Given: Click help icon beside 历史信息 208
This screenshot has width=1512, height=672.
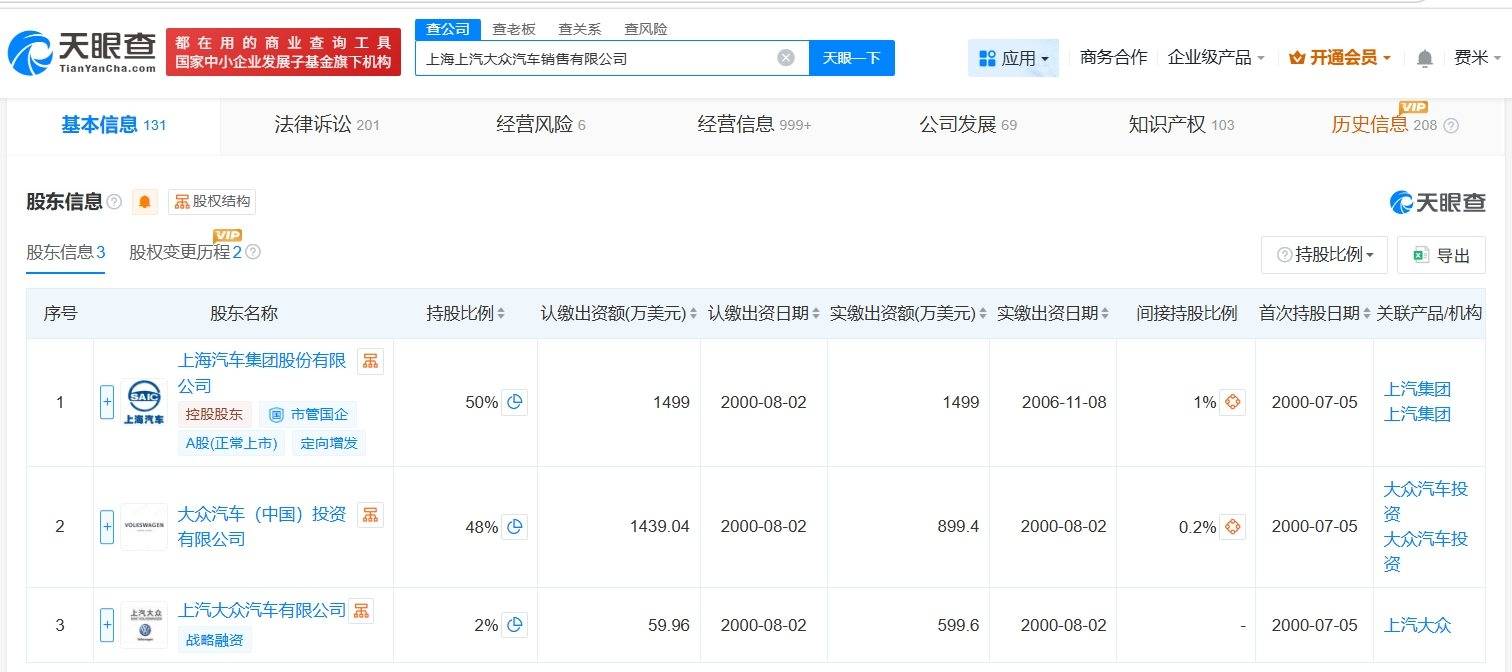Looking at the screenshot, I should click(1451, 125).
